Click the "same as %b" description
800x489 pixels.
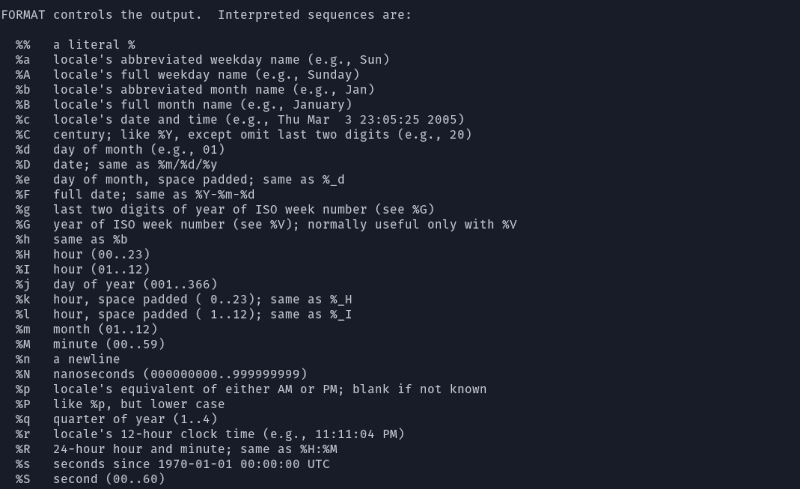tap(91, 240)
